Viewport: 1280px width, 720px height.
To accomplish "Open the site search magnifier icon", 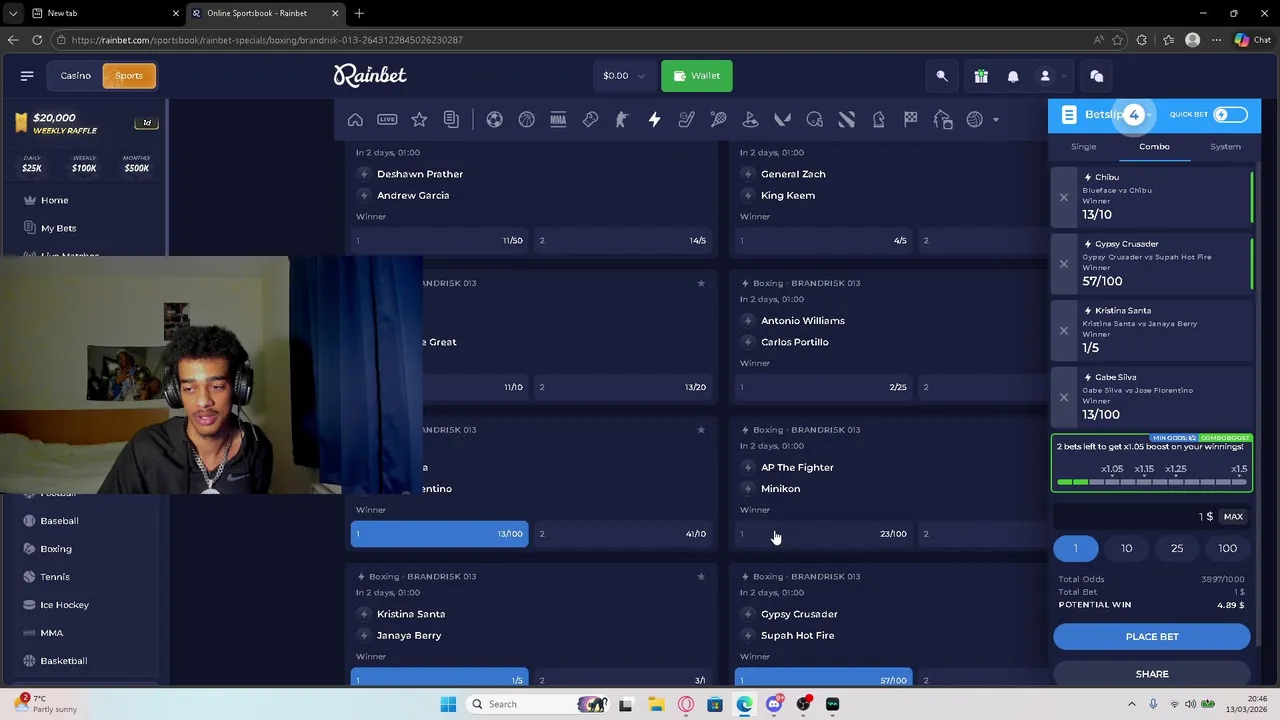I will (x=942, y=76).
